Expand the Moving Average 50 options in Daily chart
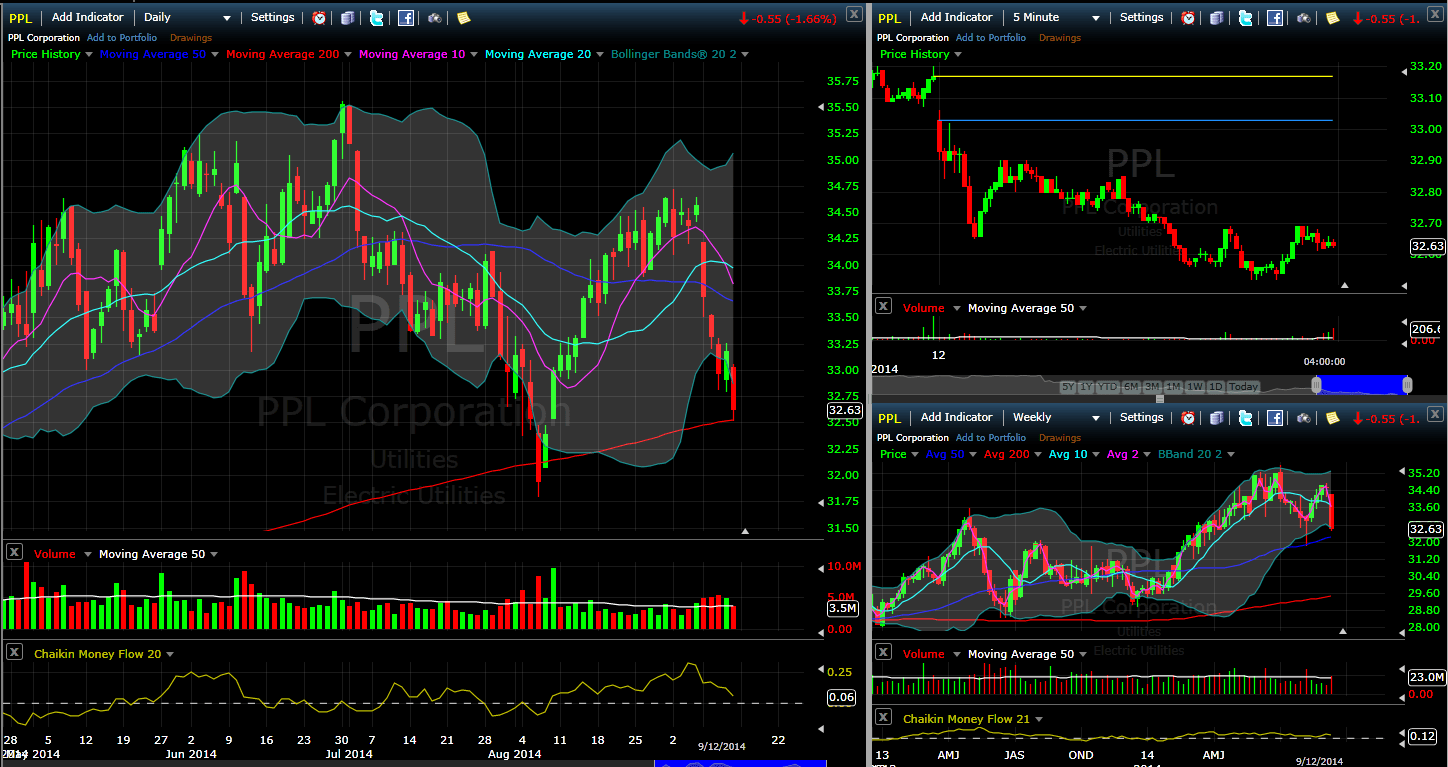Image resolution: width=1448 pixels, height=767 pixels. [x=215, y=55]
